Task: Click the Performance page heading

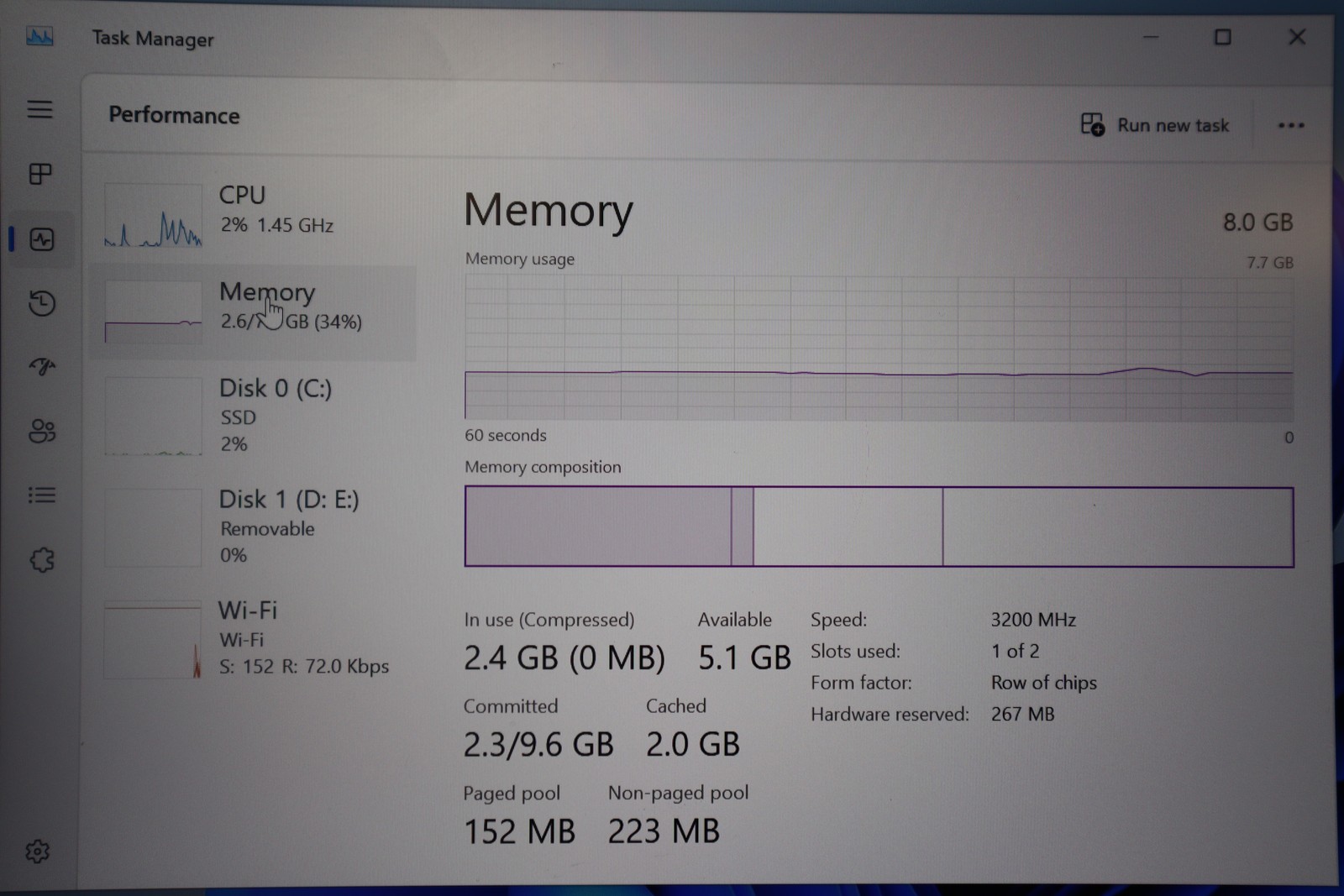Action: [174, 115]
